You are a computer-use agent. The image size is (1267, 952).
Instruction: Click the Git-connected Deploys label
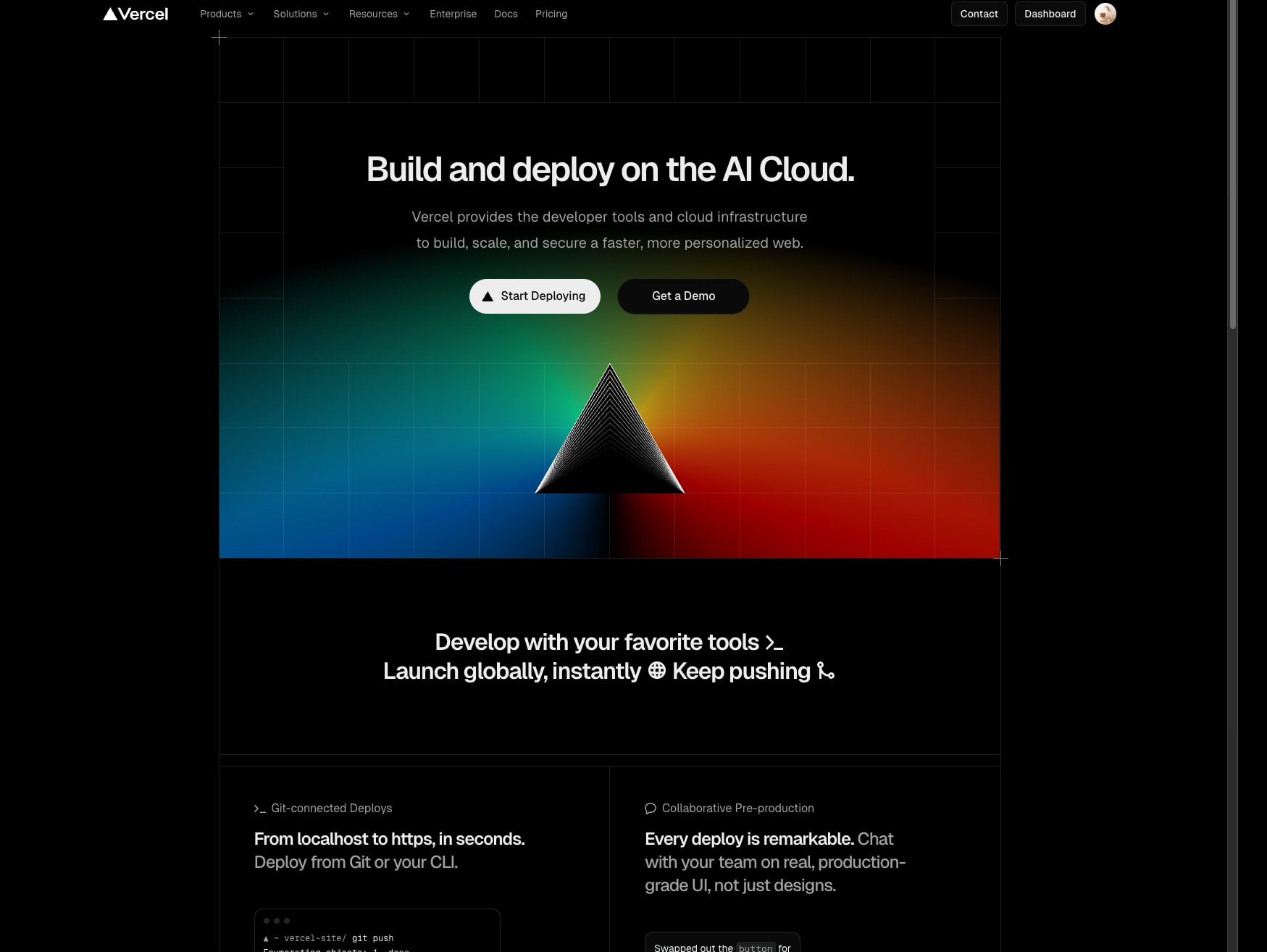pyautogui.click(x=332, y=809)
